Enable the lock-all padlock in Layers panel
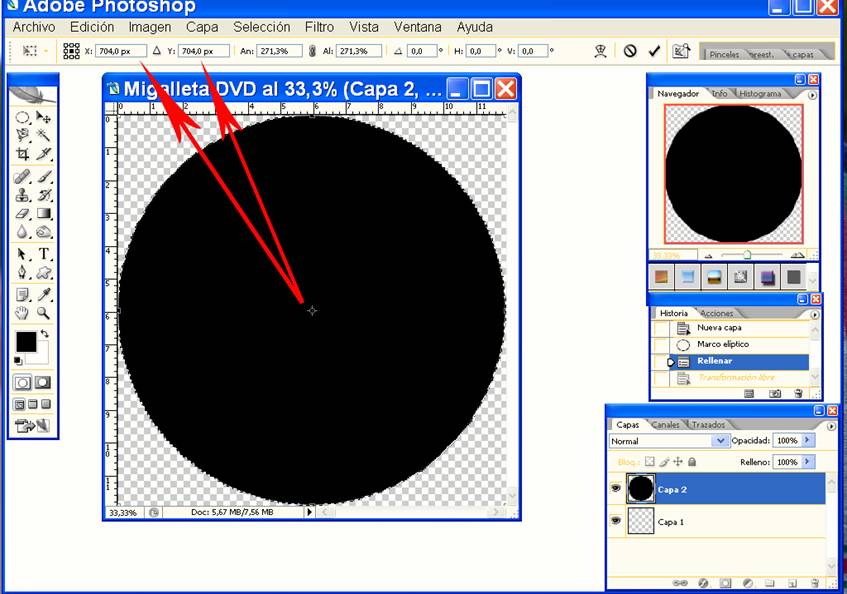 click(692, 462)
